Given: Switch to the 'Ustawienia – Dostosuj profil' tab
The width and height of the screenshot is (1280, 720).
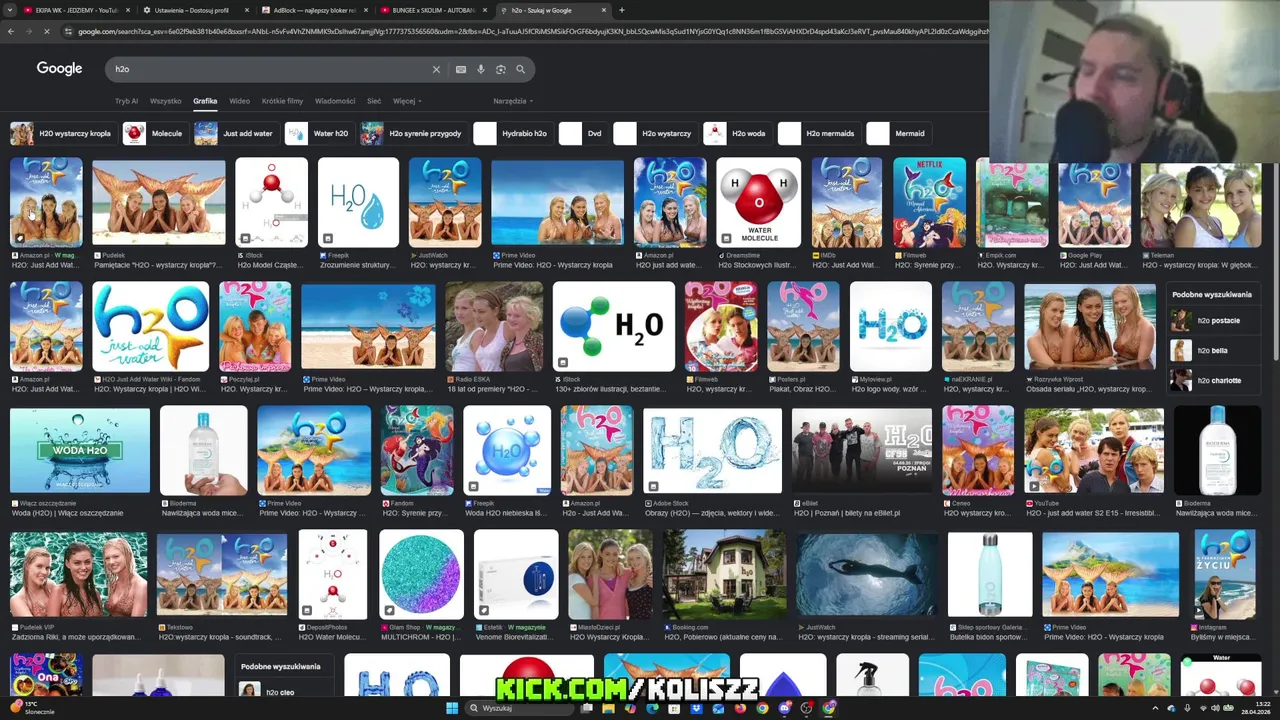Looking at the screenshot, I should pos(193,10).
